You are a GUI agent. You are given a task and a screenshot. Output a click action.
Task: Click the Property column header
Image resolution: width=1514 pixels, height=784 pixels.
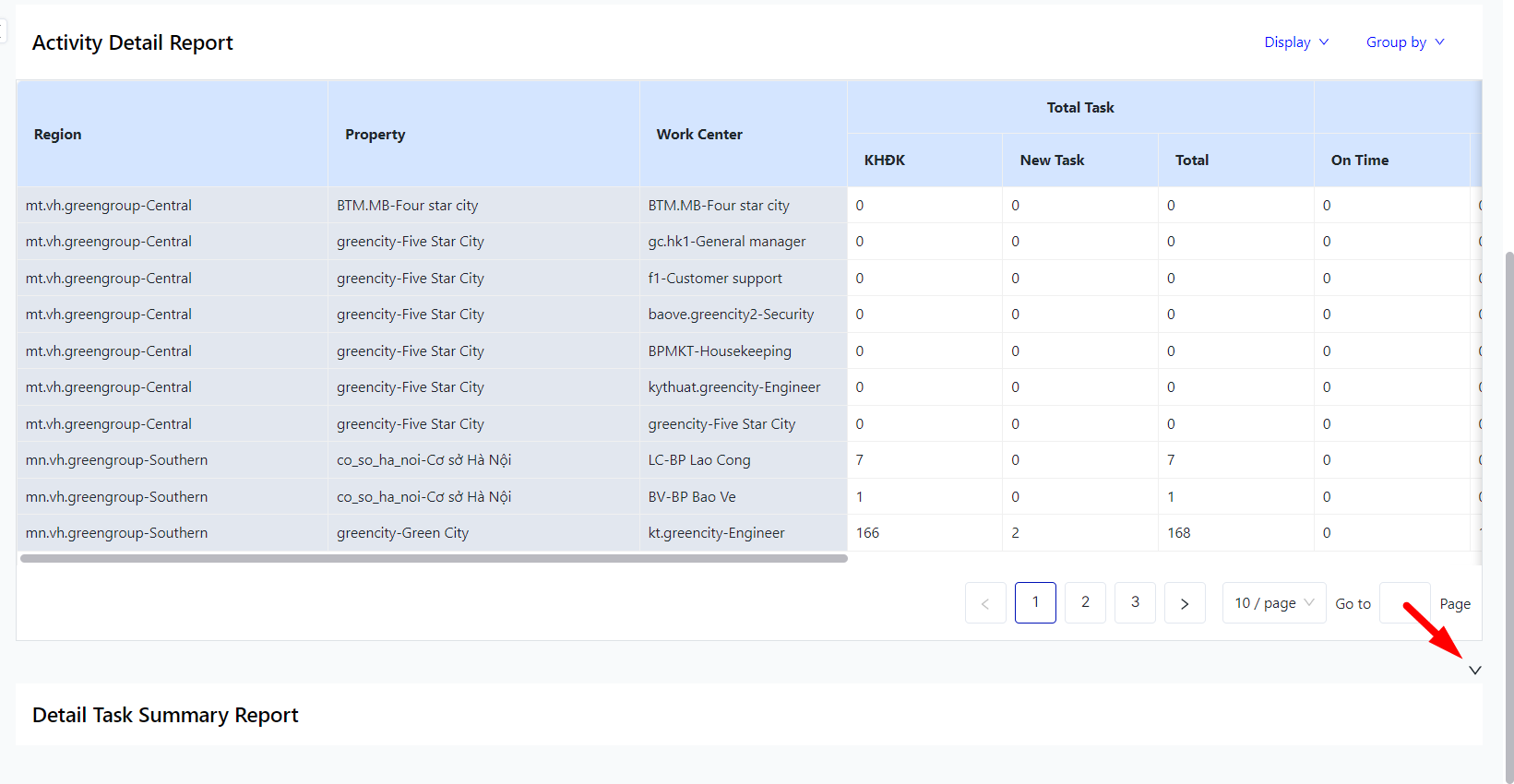376,135
